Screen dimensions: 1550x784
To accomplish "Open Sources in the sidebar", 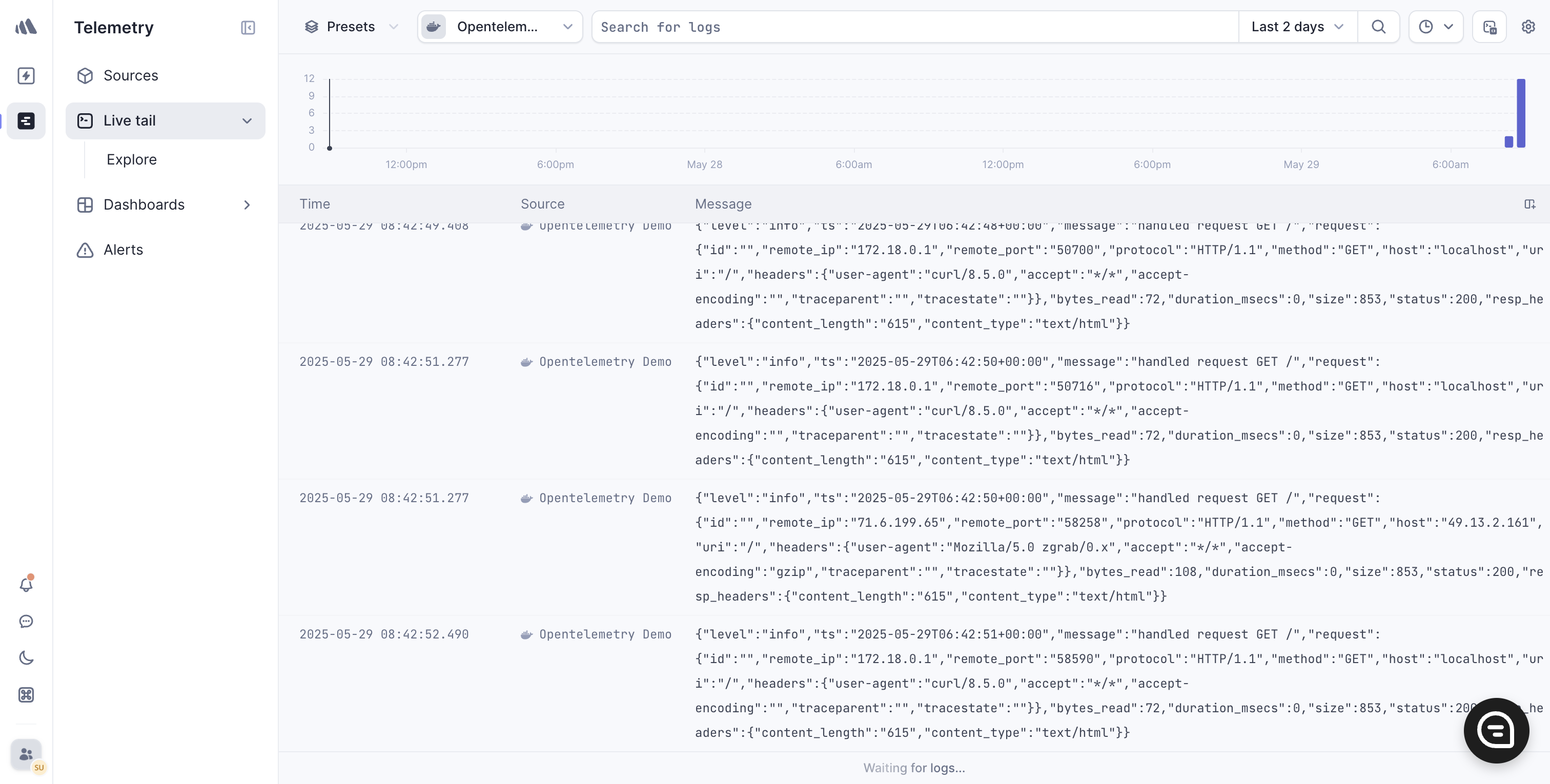I will click(x=131, y=76).
